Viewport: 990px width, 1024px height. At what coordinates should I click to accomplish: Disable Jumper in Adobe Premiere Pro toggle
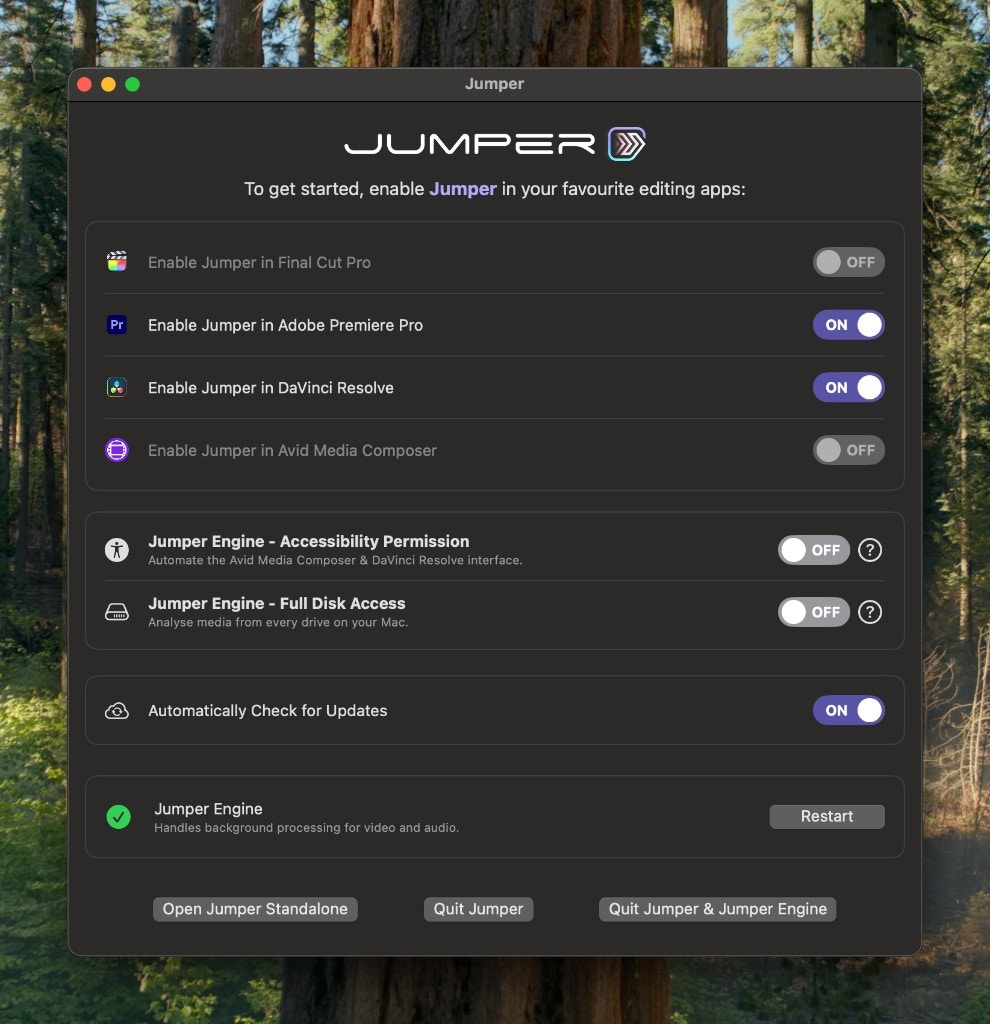pyautogui.click(x=849, y=325)
